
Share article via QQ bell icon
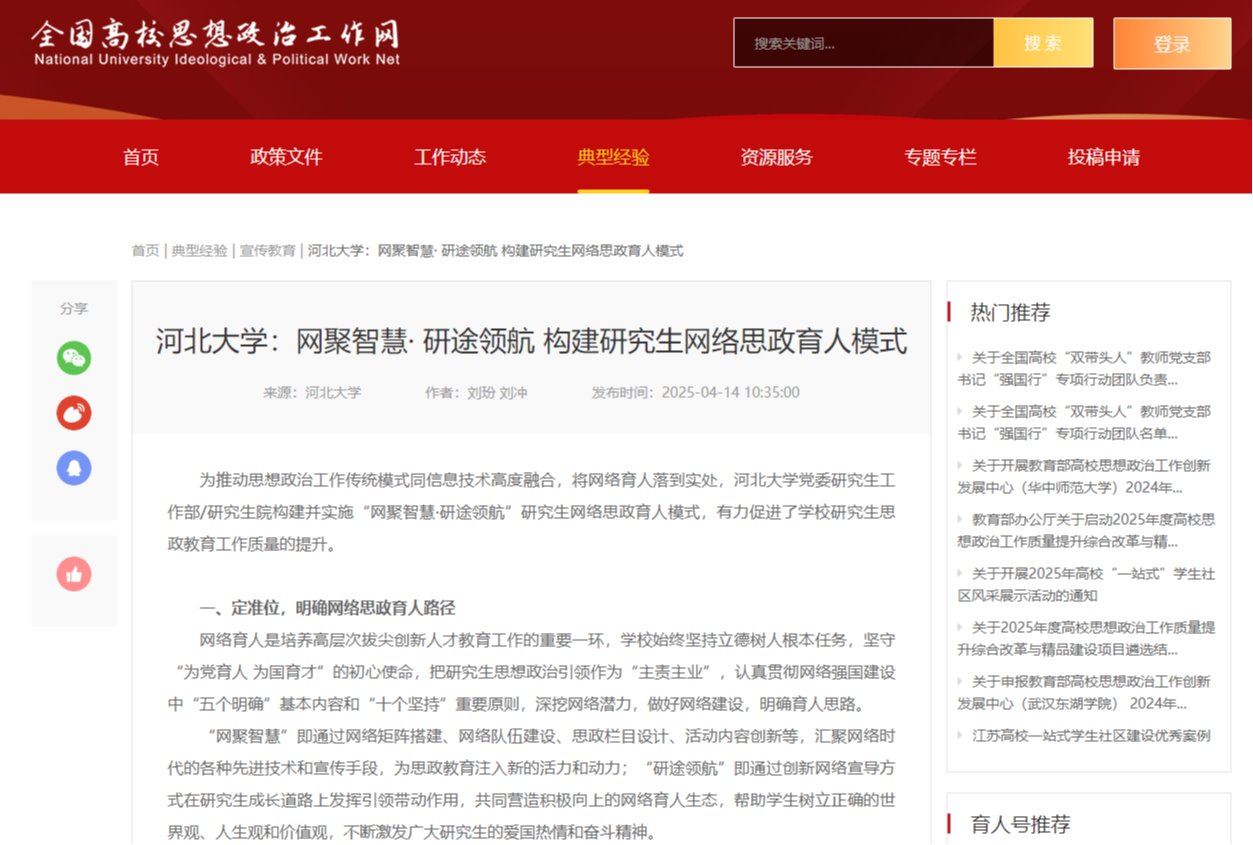point(74,468)
